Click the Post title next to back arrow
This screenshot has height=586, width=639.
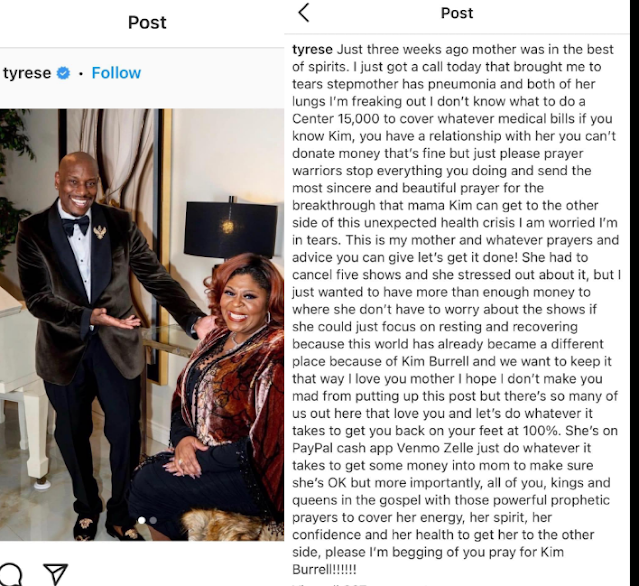coord(457,13)
